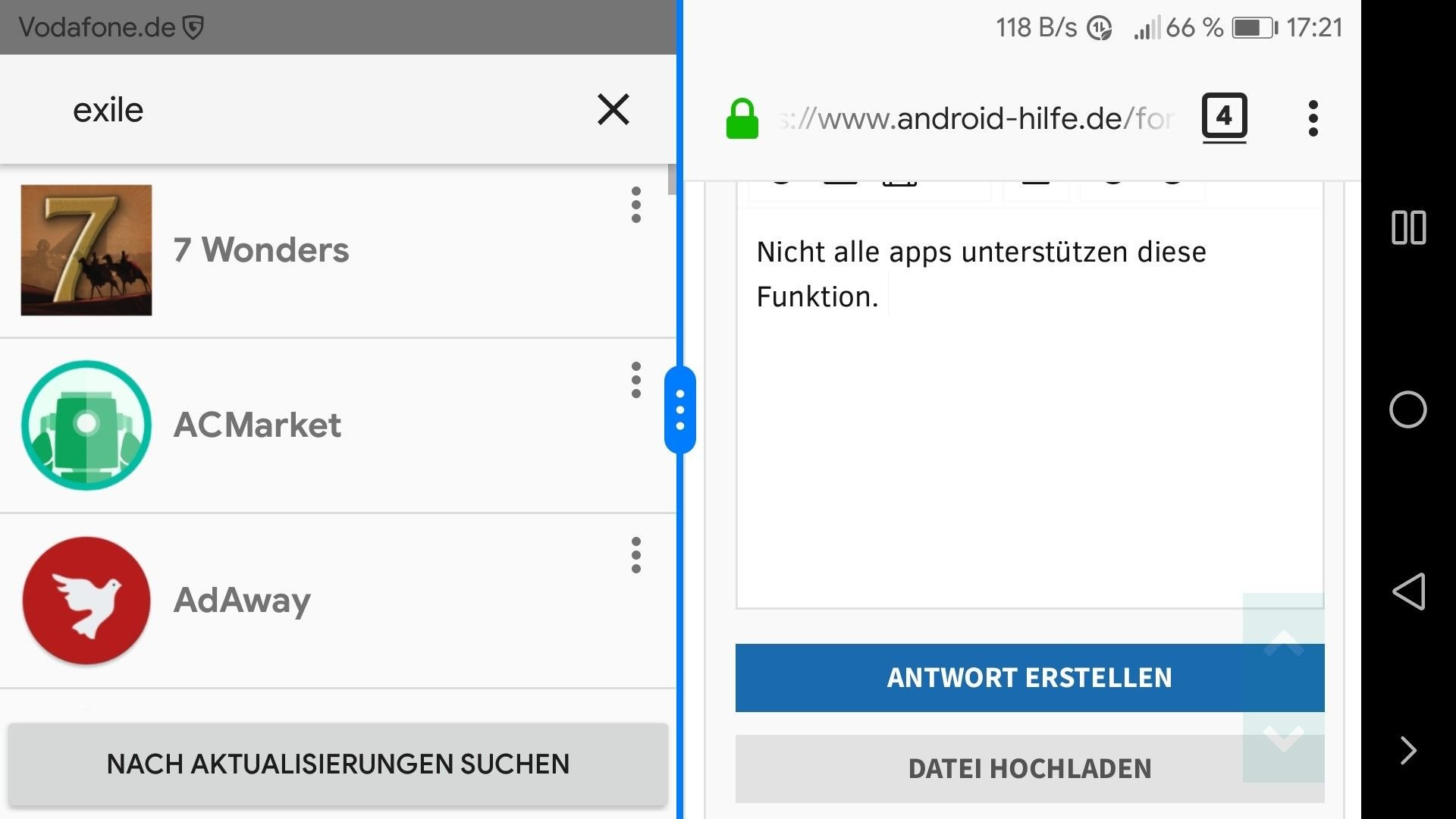Tap the blue split-screen divider handle
The width and height of the screenshot is (1456, 819).
click(680, 409)
